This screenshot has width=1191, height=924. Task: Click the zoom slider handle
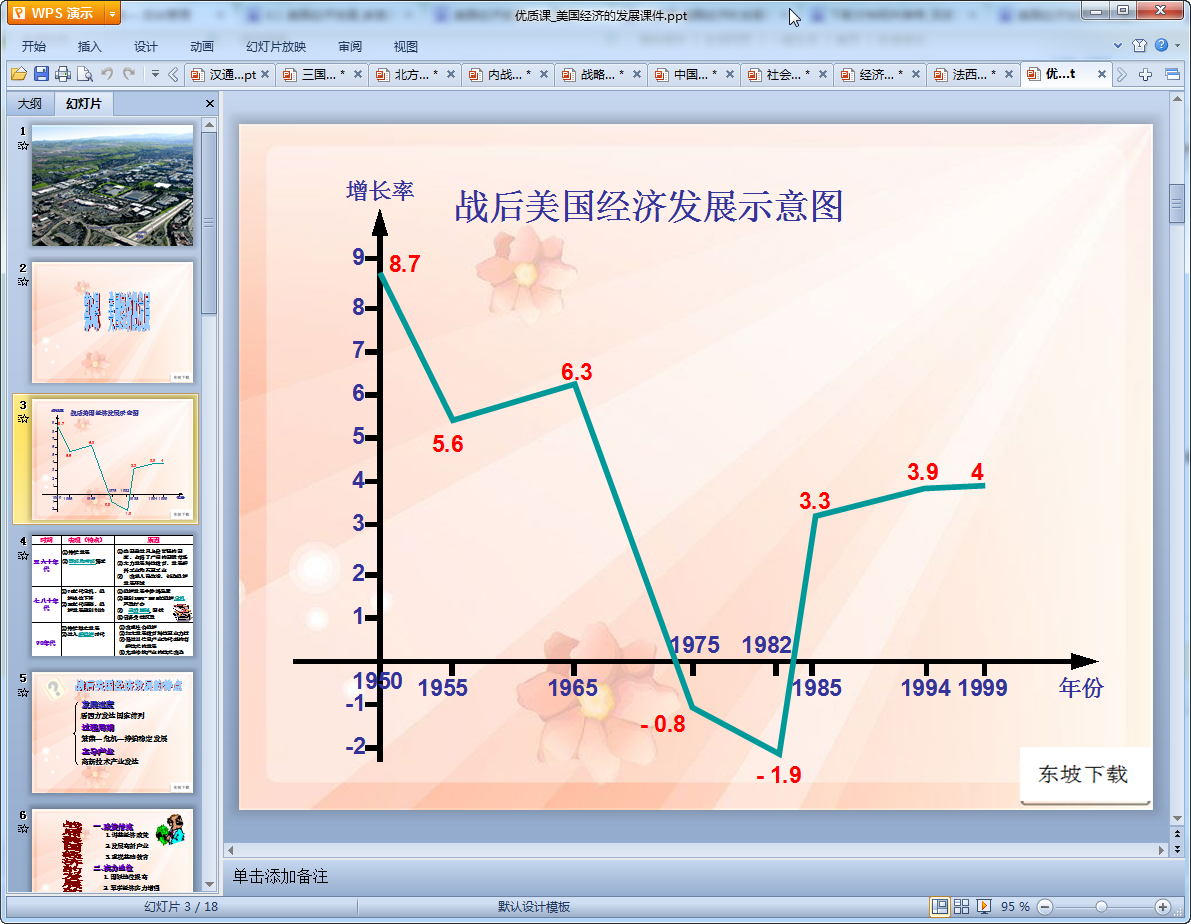pyautogui.click(x=1101, y=906)
